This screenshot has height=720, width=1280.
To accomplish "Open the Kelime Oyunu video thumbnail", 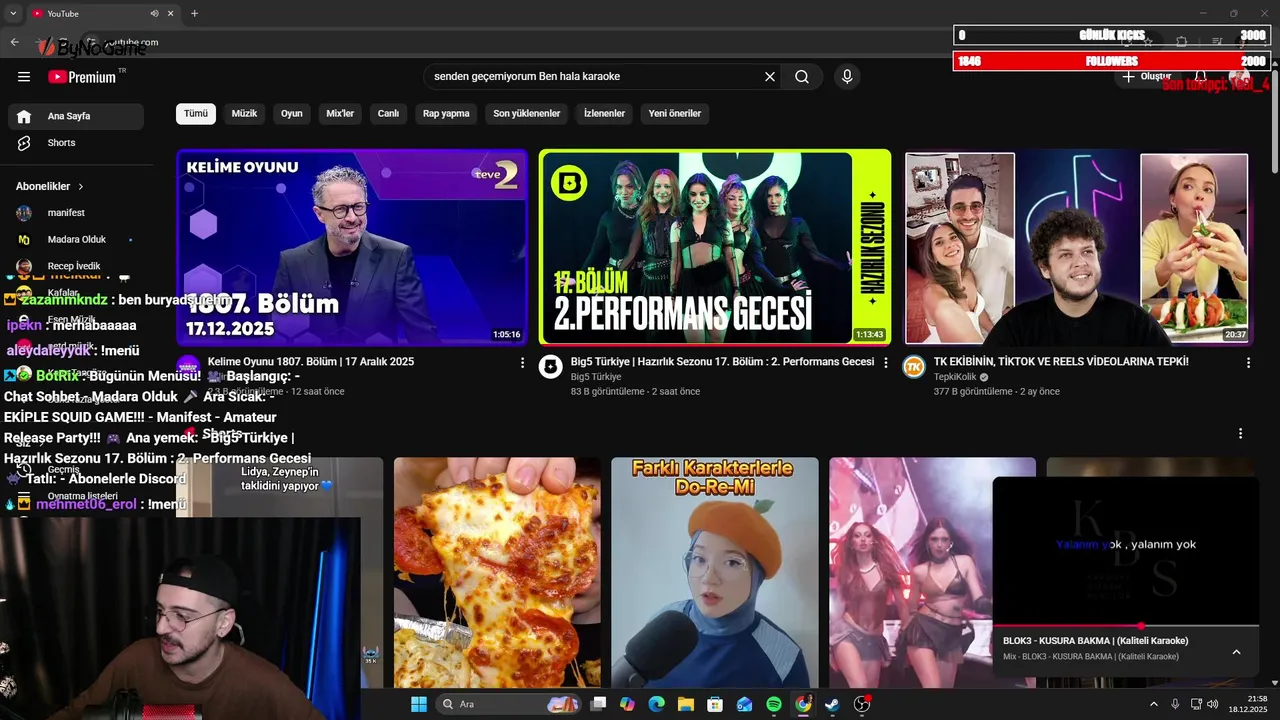I will pyautogui.click(x=352, y=247).
